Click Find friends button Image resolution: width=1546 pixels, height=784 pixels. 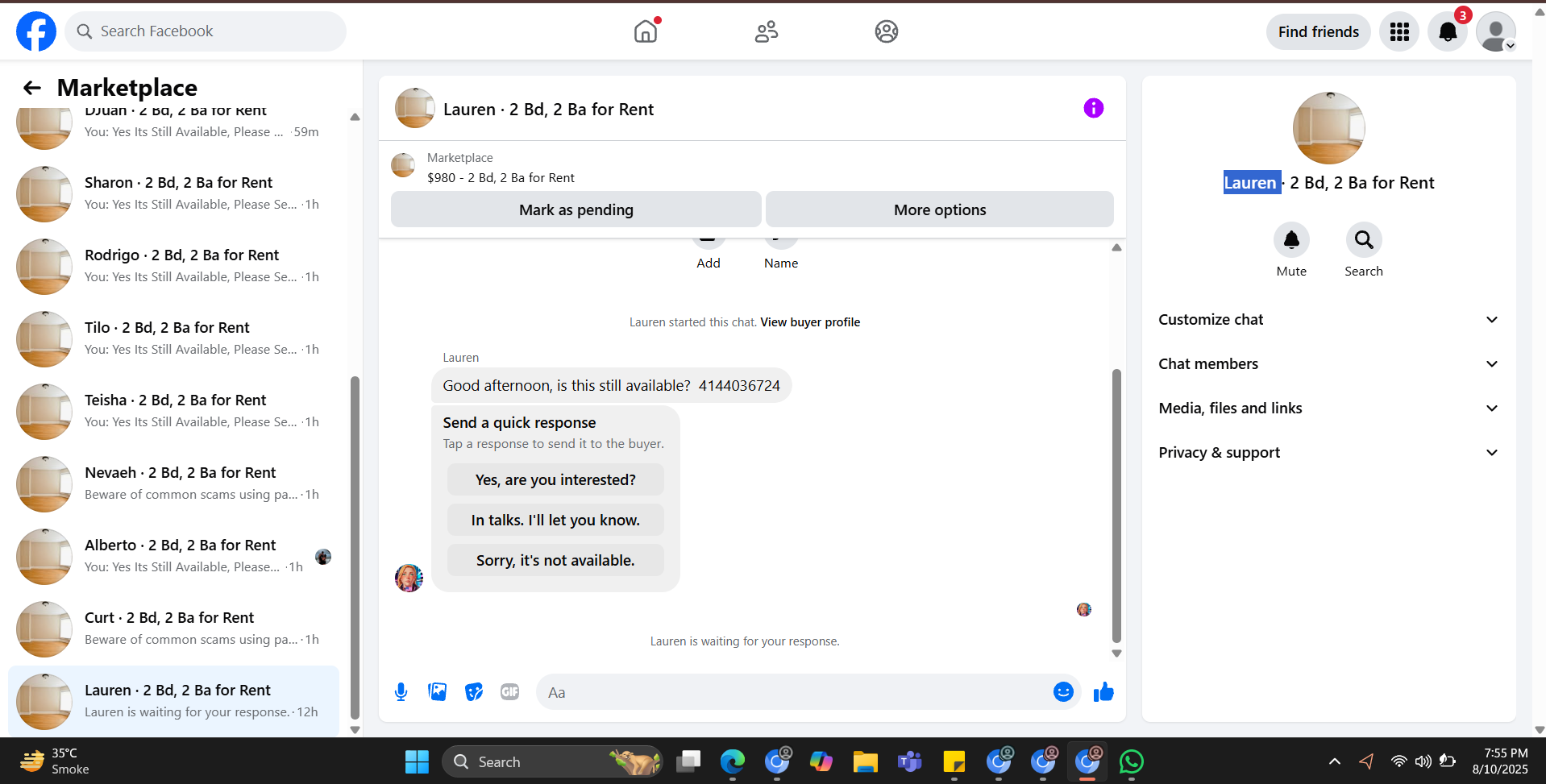coord(1319,31)
